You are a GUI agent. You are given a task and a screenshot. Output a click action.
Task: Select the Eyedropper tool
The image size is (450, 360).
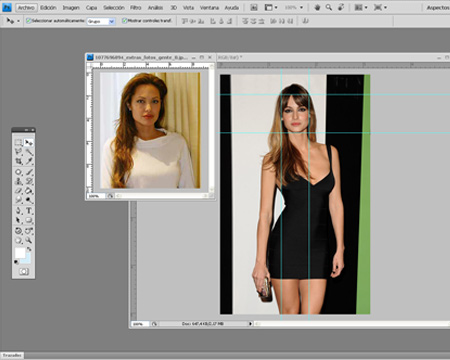pos(29,161)
